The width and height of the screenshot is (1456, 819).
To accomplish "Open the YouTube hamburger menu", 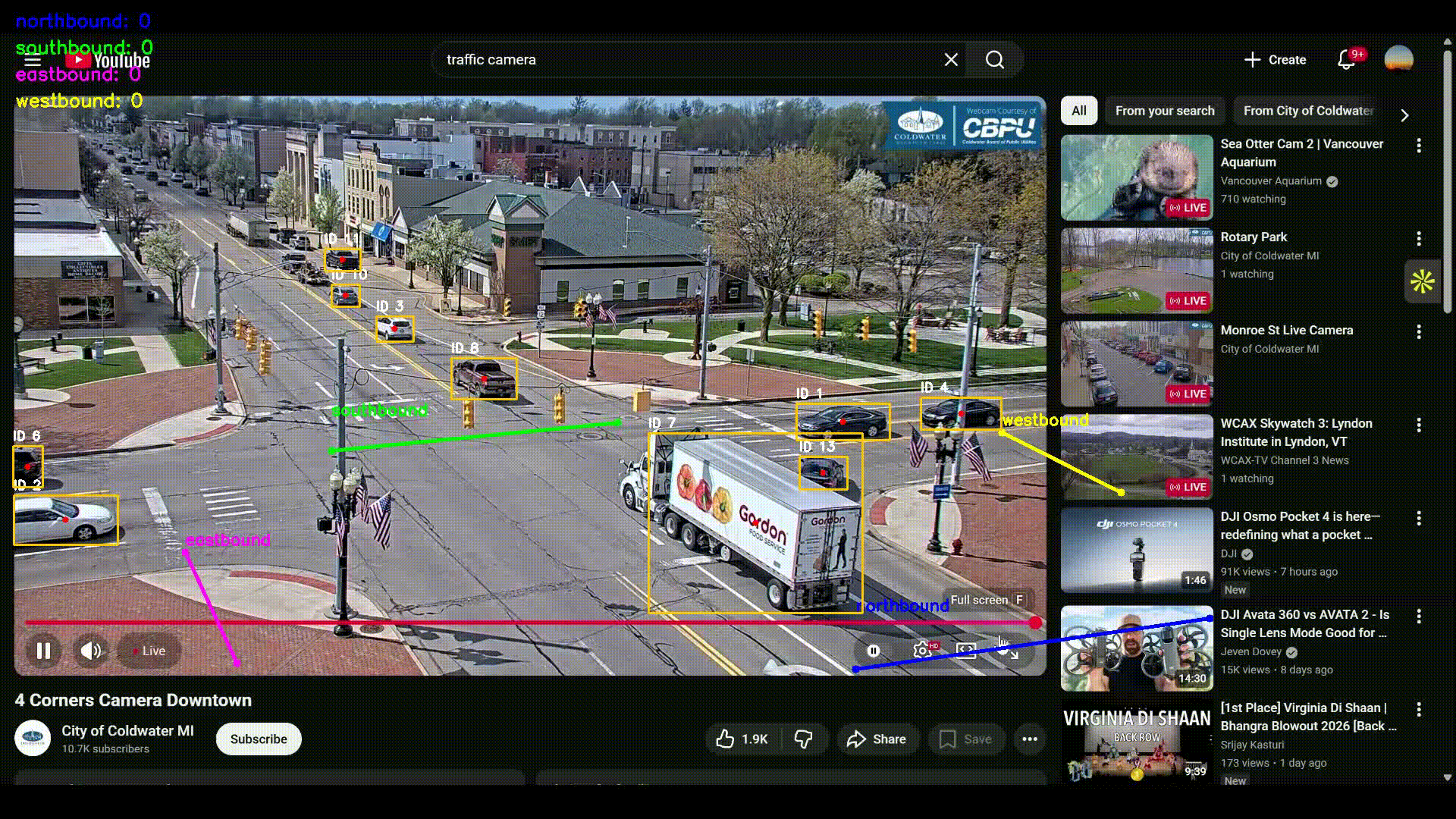I will (31, 59).
